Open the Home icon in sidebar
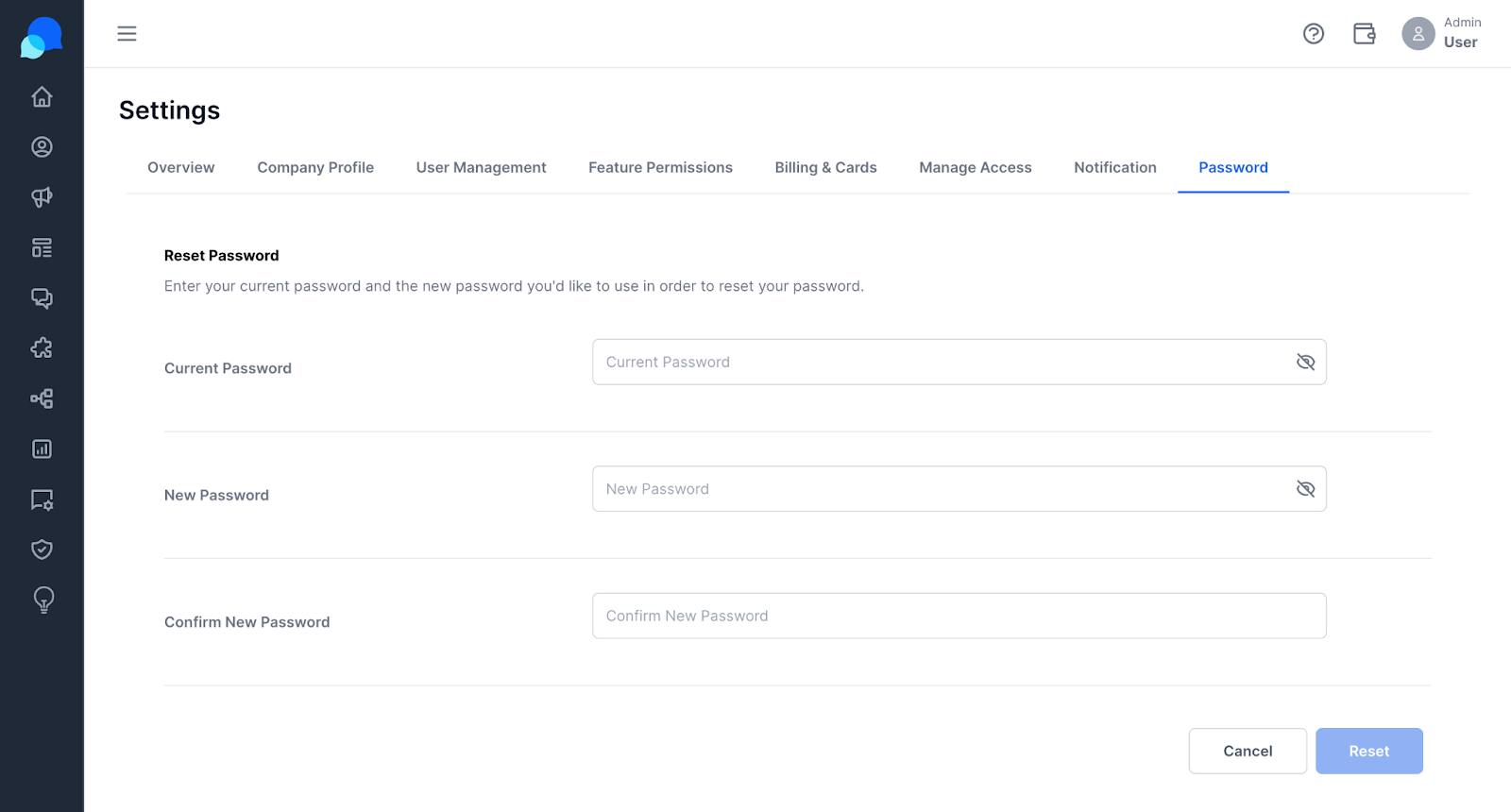 (x=42, y=97)
